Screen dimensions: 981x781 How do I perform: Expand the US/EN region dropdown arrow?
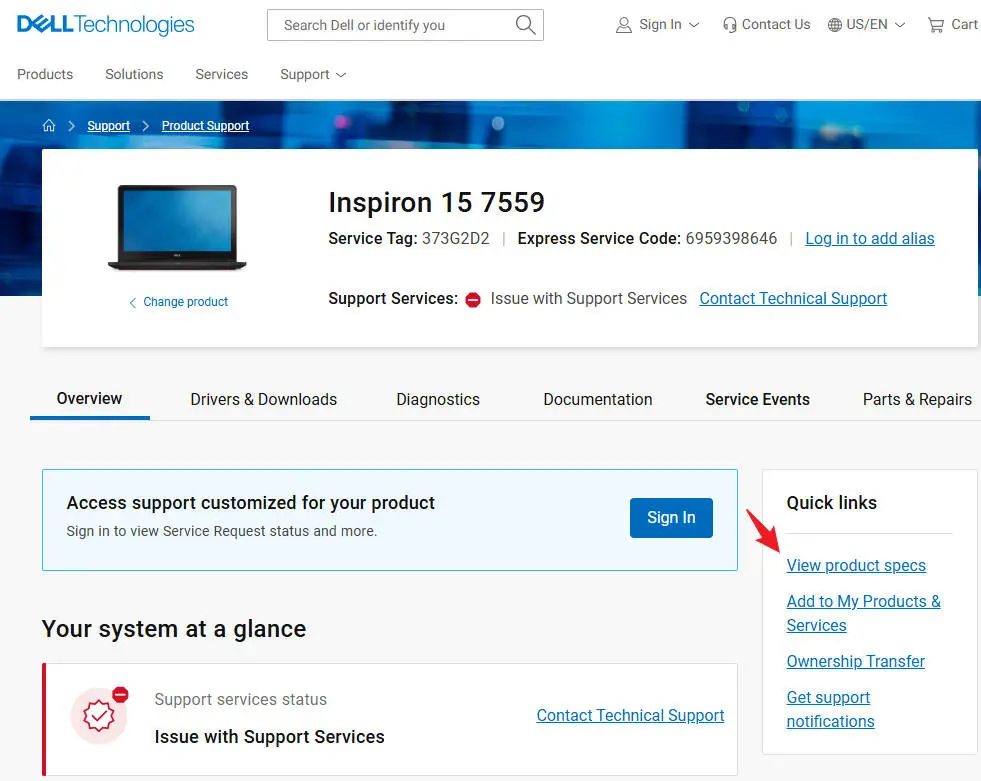coord(900,25)
